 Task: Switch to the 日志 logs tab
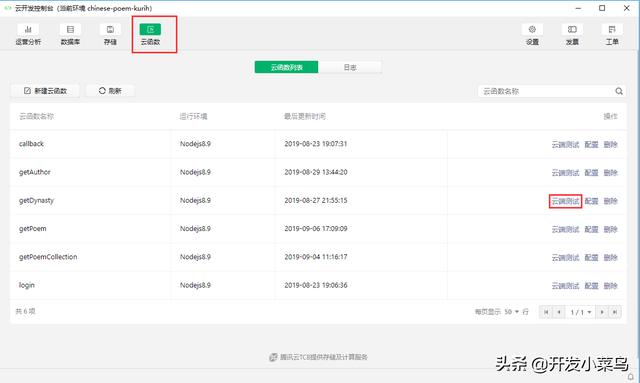pyautogui.click(x=350, y=67)
